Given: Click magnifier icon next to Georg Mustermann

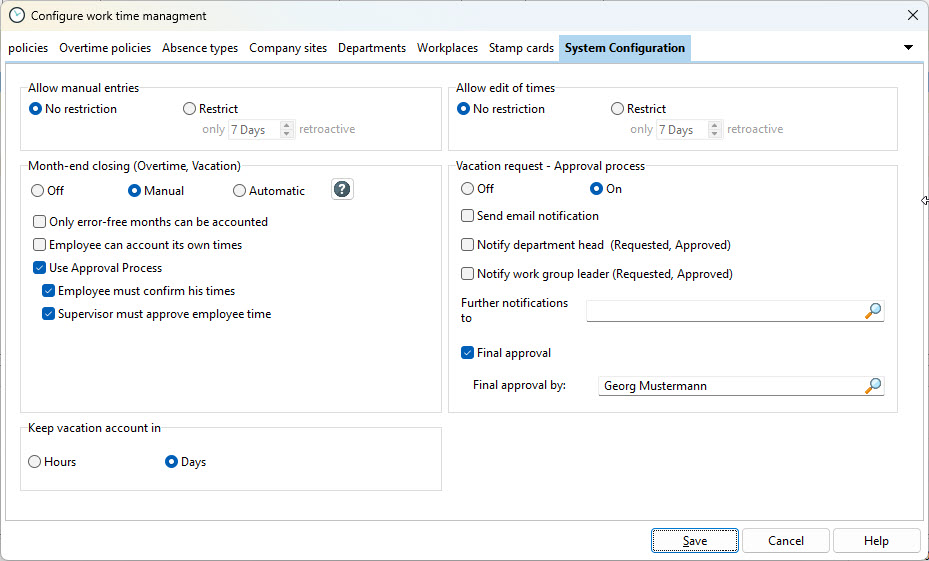Looking at the screenshot, I should [x=873, y=385].
